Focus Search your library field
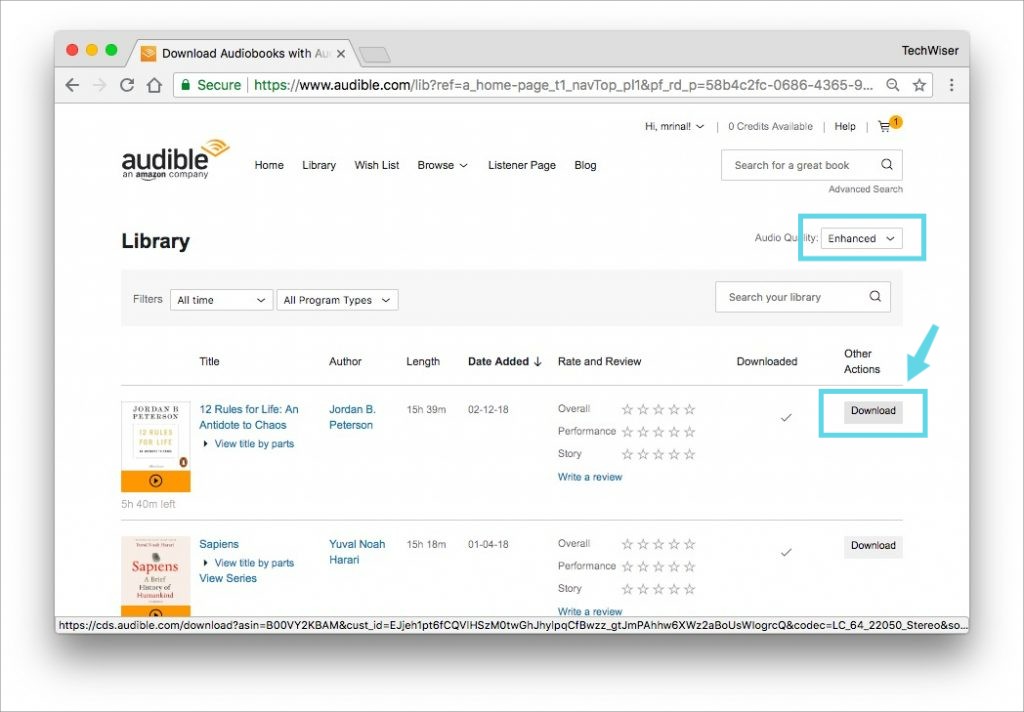1024x712 pixels. (803, 297)
